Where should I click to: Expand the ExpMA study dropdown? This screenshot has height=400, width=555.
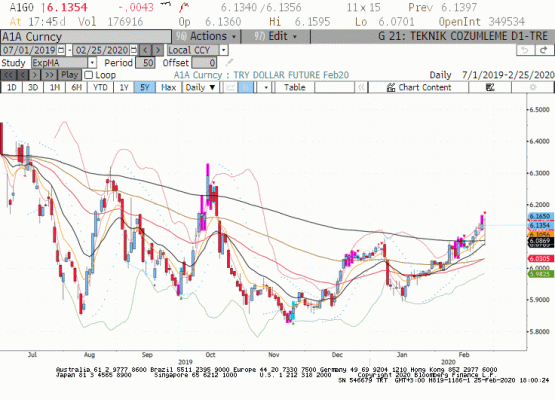click(x=92, y=63)
